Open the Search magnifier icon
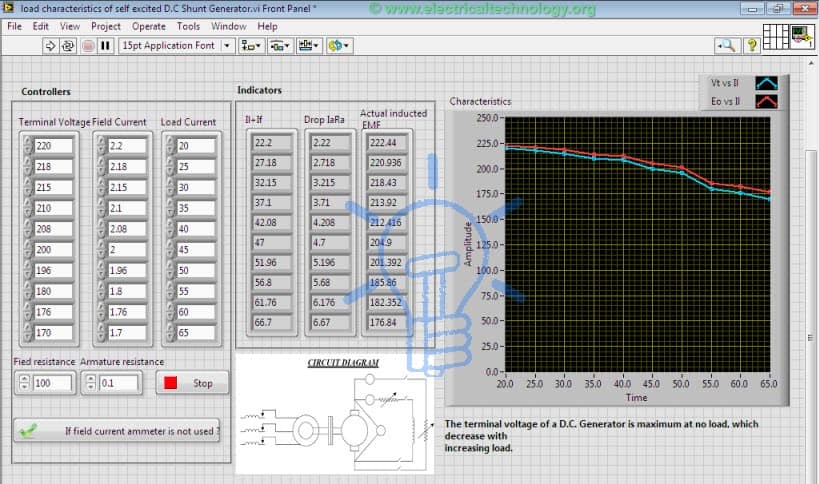819x484 pixels. point(726,45)
